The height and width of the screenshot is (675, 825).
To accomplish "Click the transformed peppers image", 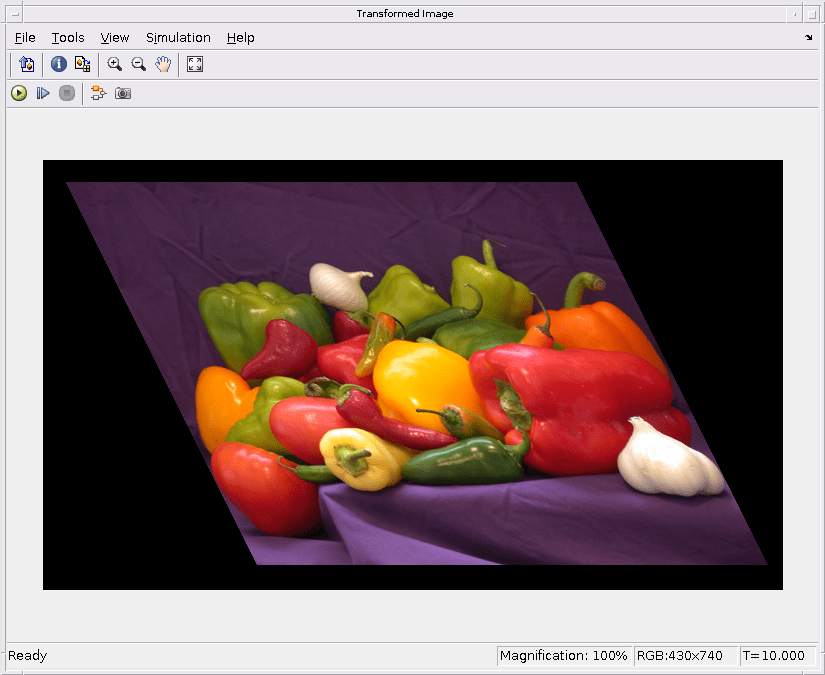I will (412, 375).
